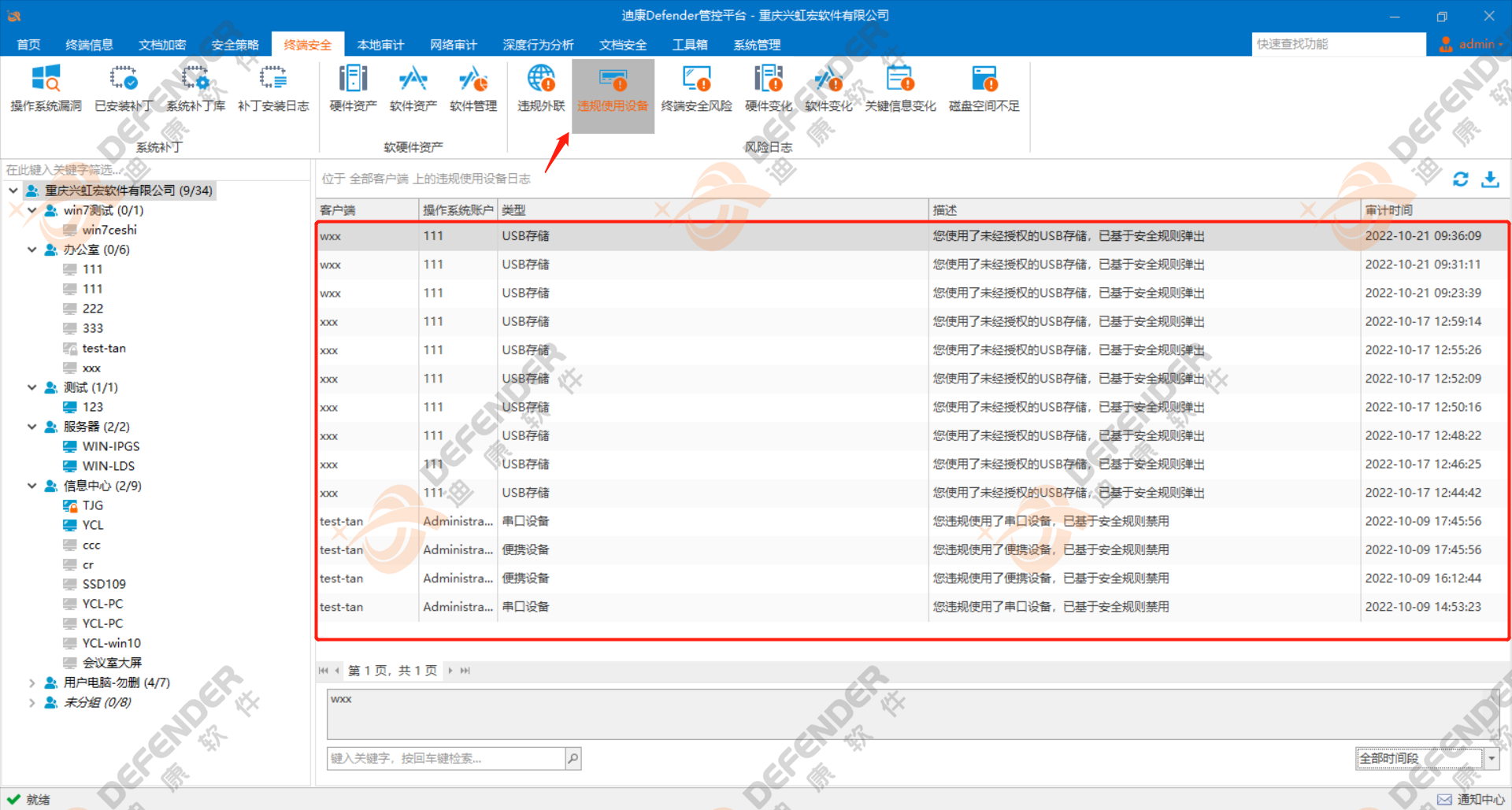Collapse the win7测试 group

tap(32, 210)
